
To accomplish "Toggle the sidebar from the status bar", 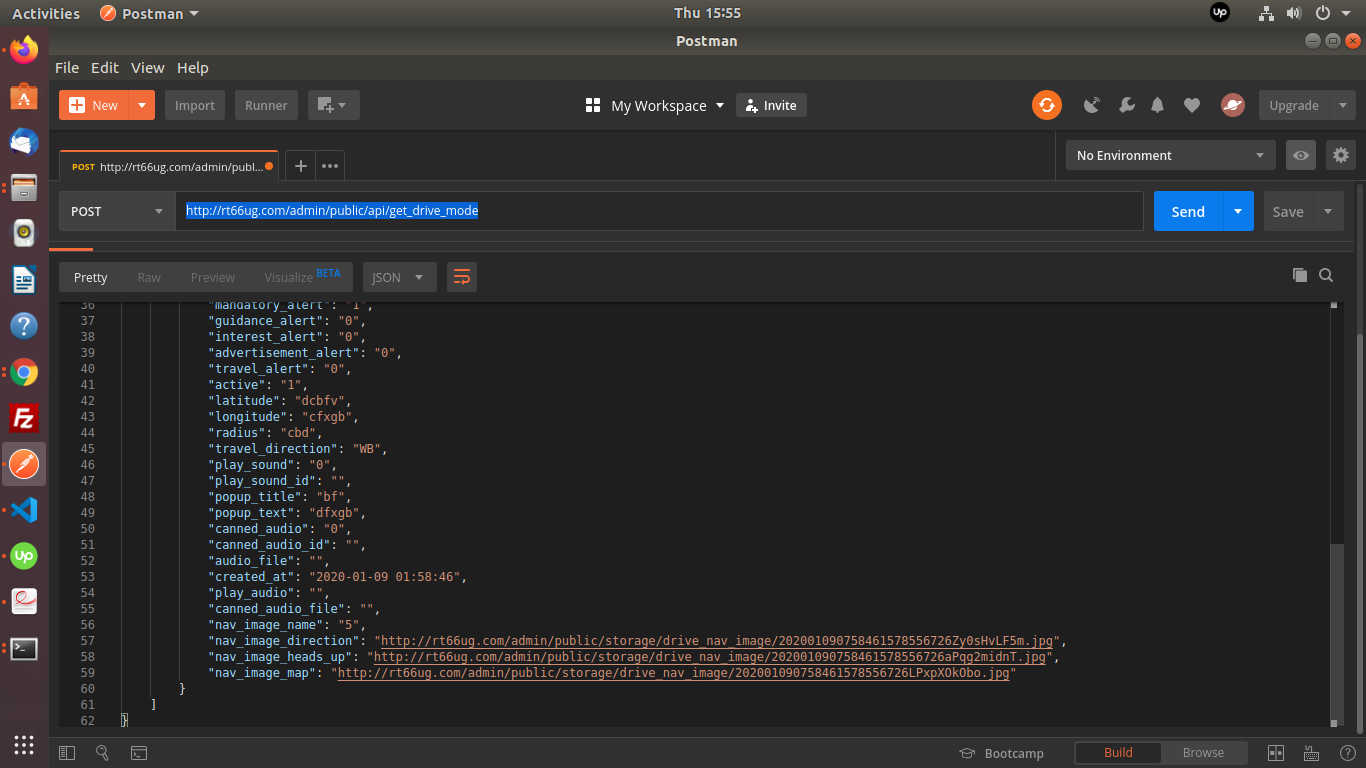I will 67,753.
